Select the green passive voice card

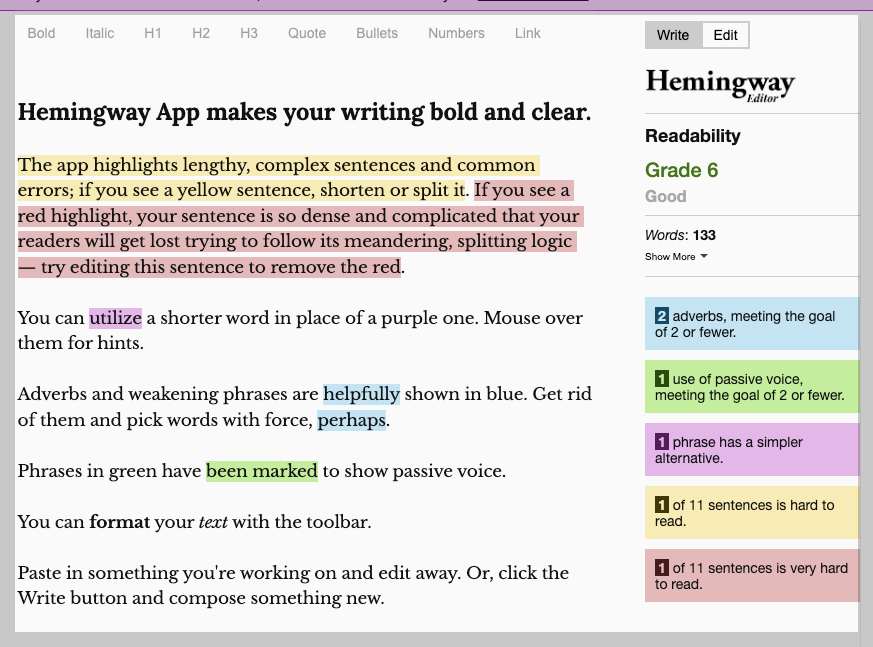coord(752,386)
